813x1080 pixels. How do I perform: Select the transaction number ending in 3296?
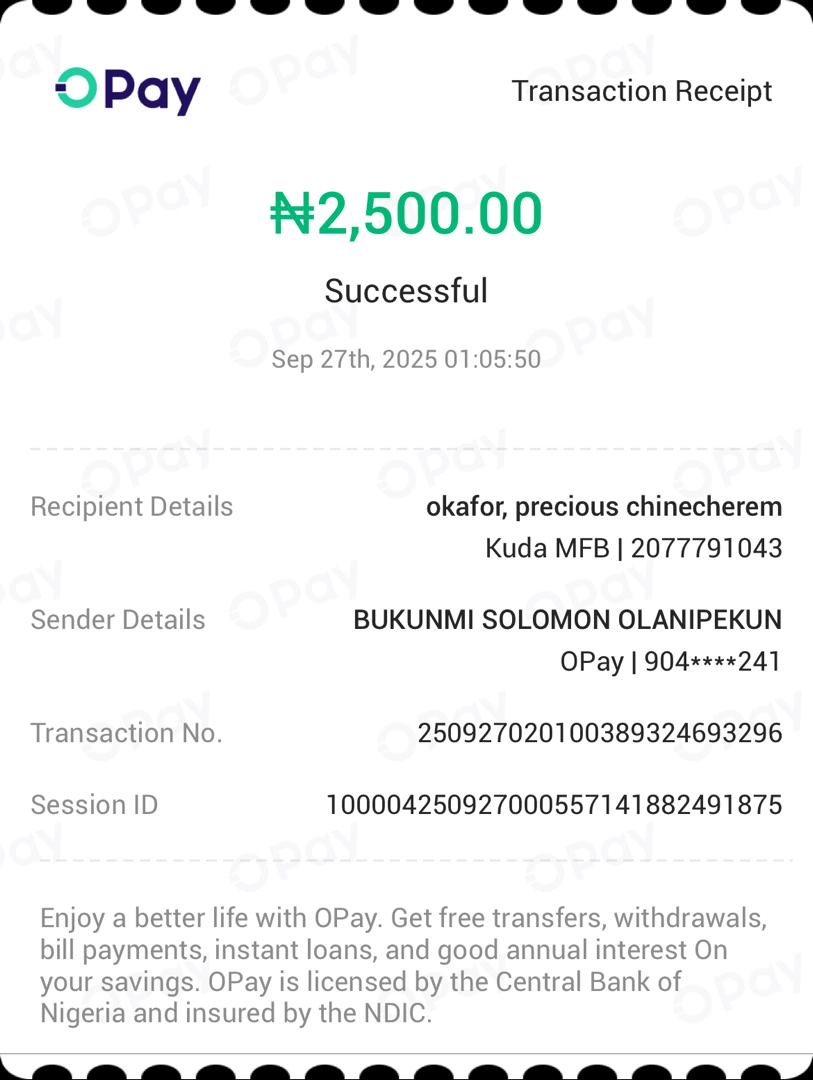point(599,733)
